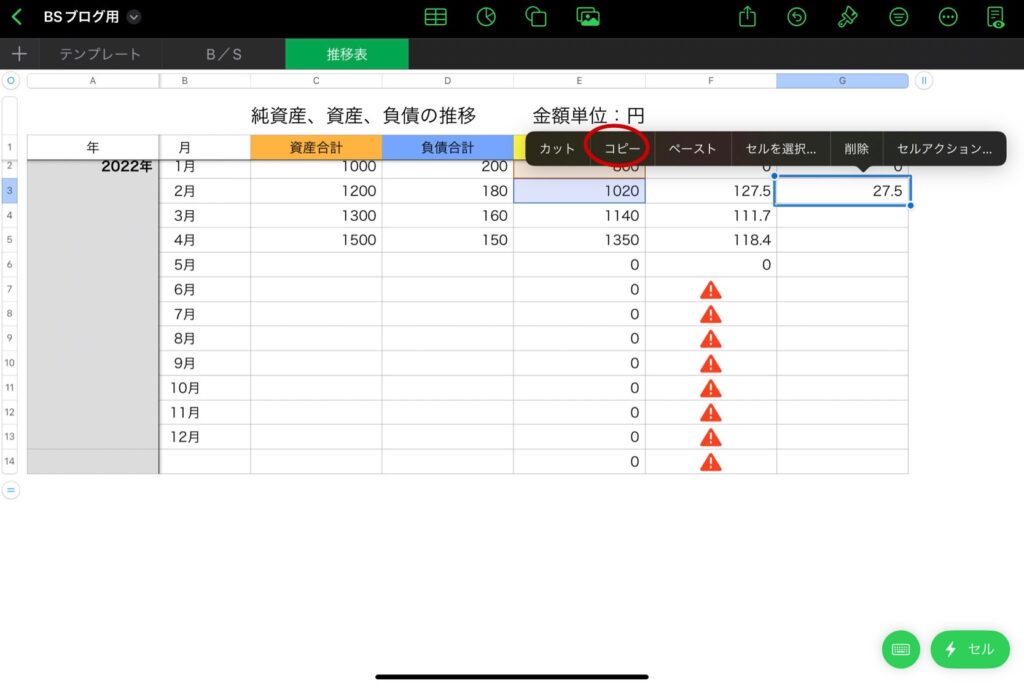Open the format paintbrush icon

tap(847, 17)
